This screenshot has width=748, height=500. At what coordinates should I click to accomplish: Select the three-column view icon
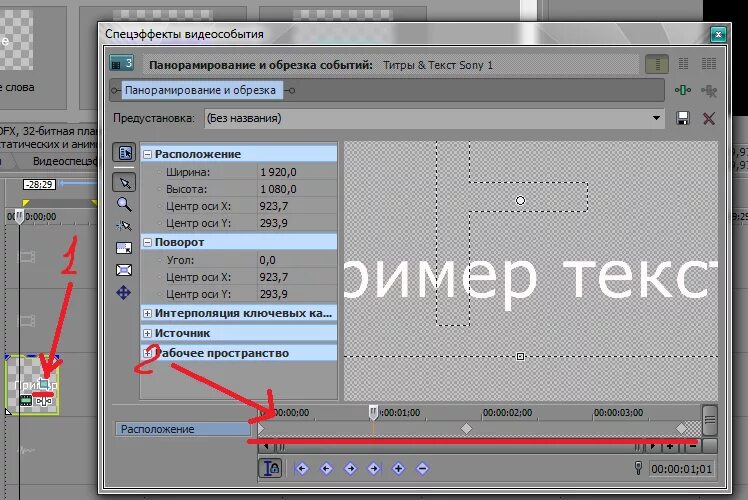(708, 64)
